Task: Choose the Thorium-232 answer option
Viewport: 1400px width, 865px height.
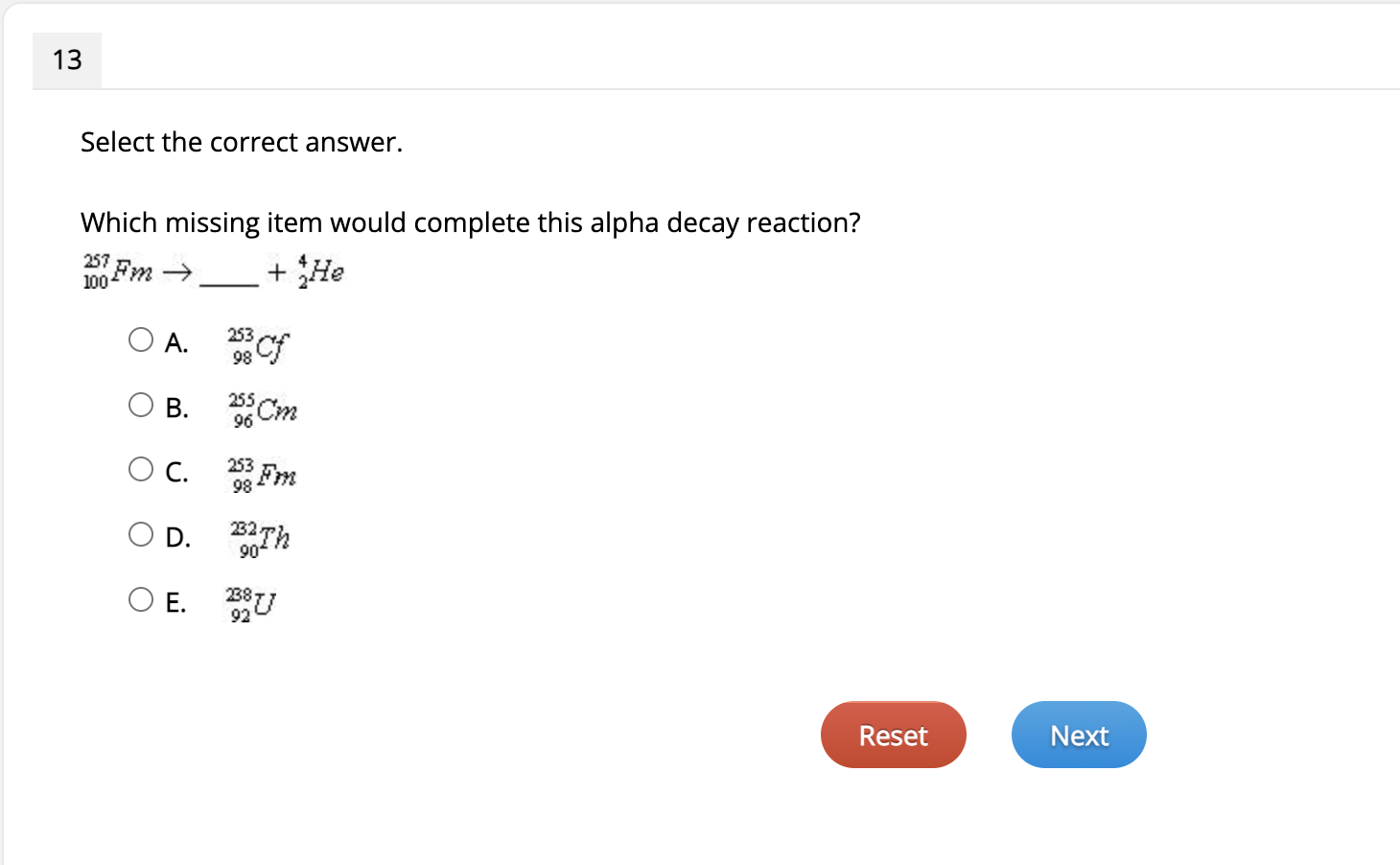Action: pyautogui.click(x=261, y=539)
